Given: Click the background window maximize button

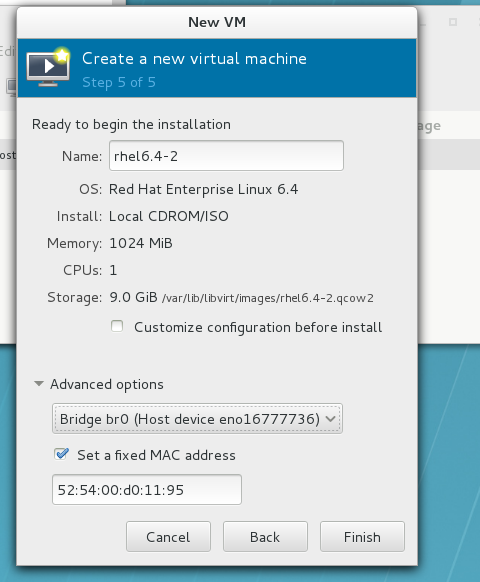Looking at the screenshot, I should pos(453,22).
